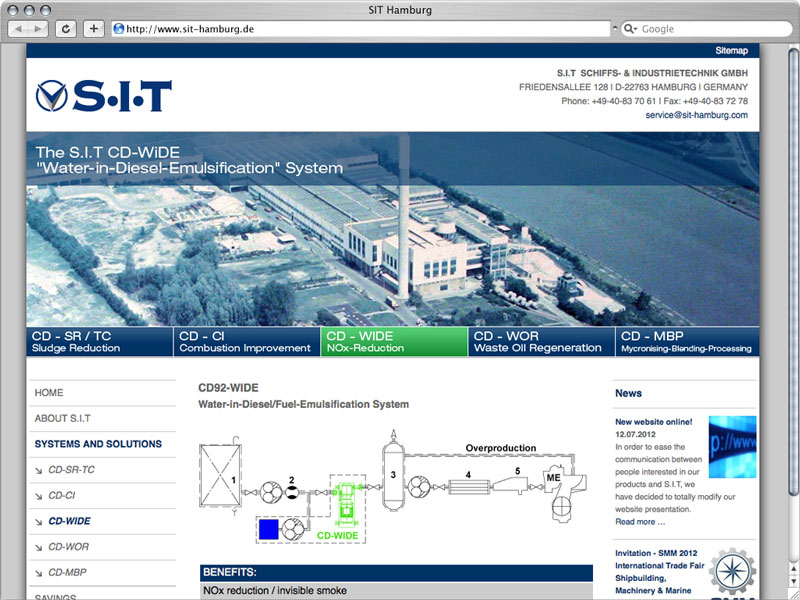
Task: Click the Safari forward arrow button
Action: [x=38, y=29]
